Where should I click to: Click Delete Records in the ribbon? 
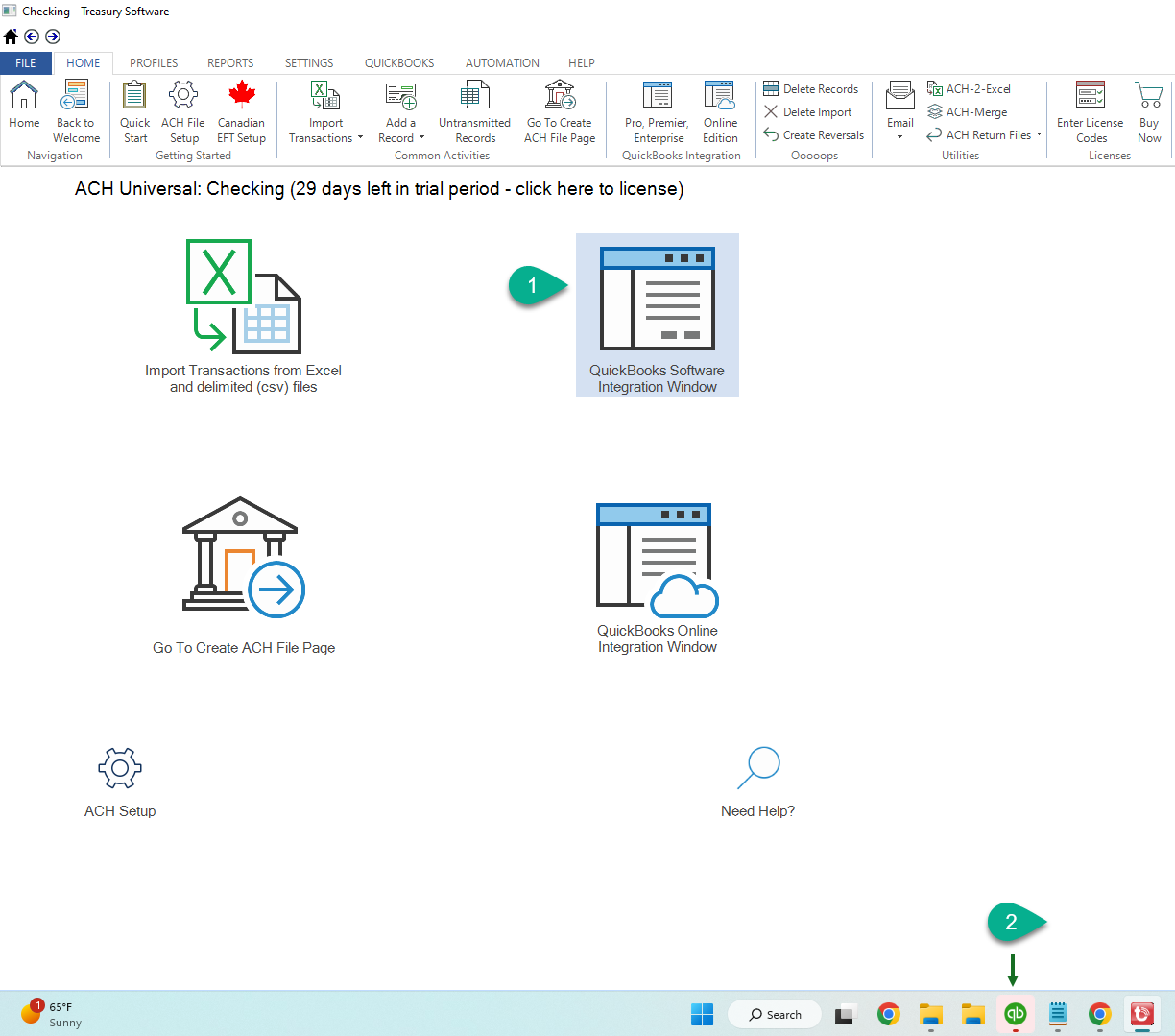[x=811, y=88]
